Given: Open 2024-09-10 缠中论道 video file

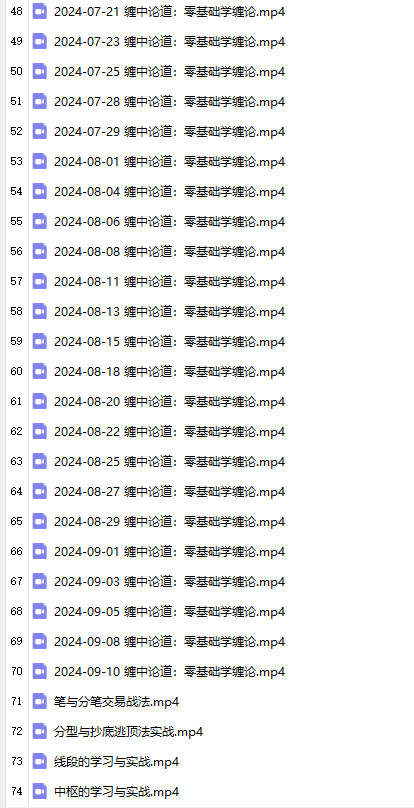Looking at the screenshot, I should 170,671.
